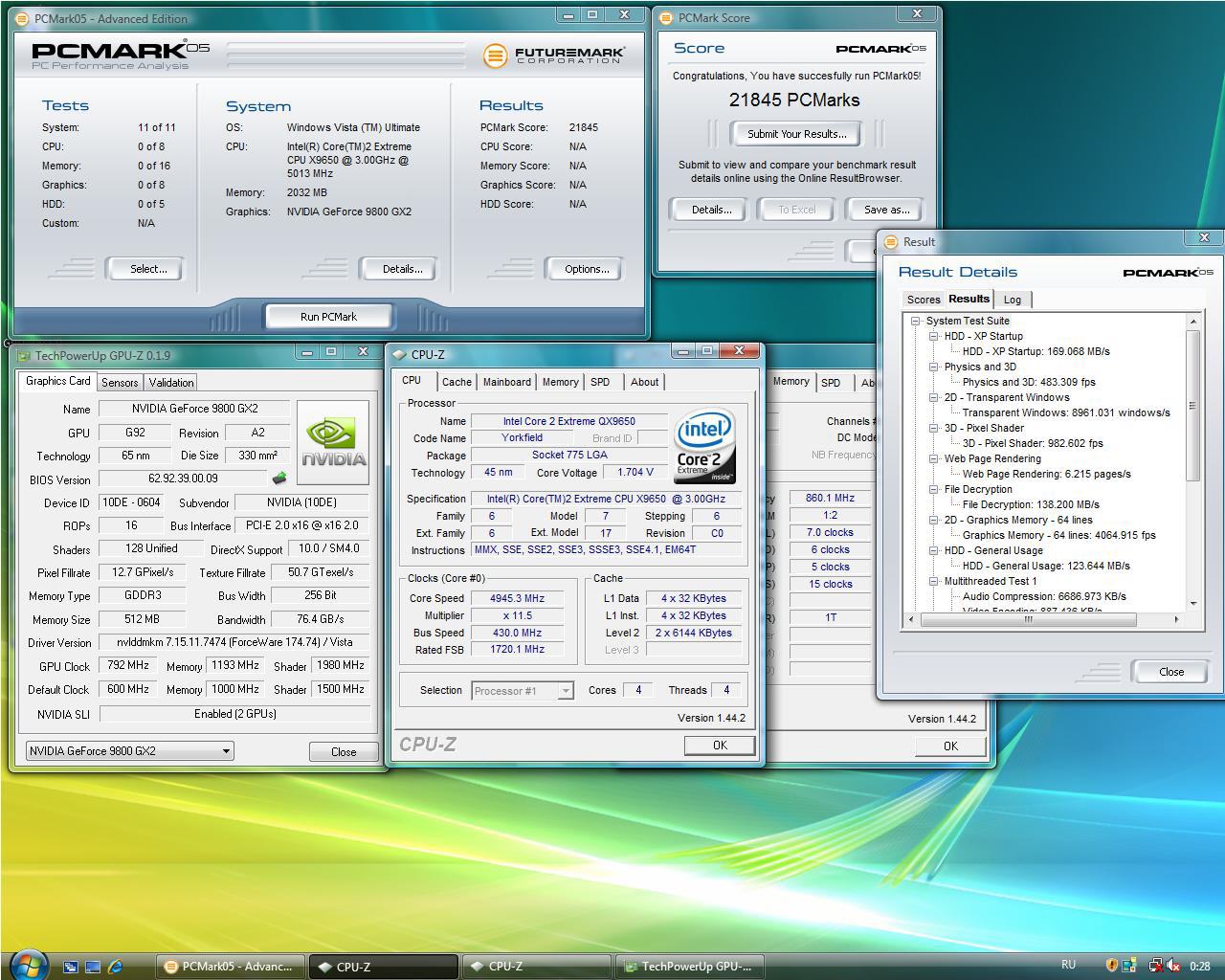Click OK in the background CPU-Z window
This screenshot has height=980, width=1225.
950,746
